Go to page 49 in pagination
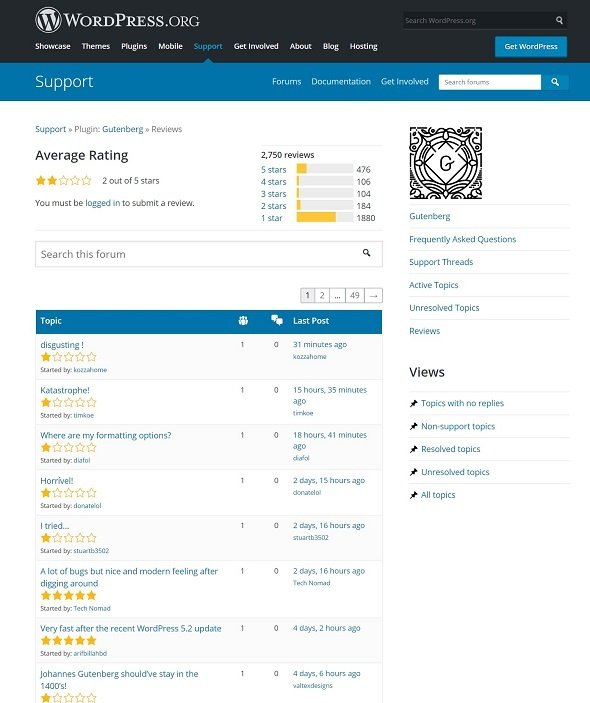Viewport: 590px width, 703px height. (x=355, y=295)
